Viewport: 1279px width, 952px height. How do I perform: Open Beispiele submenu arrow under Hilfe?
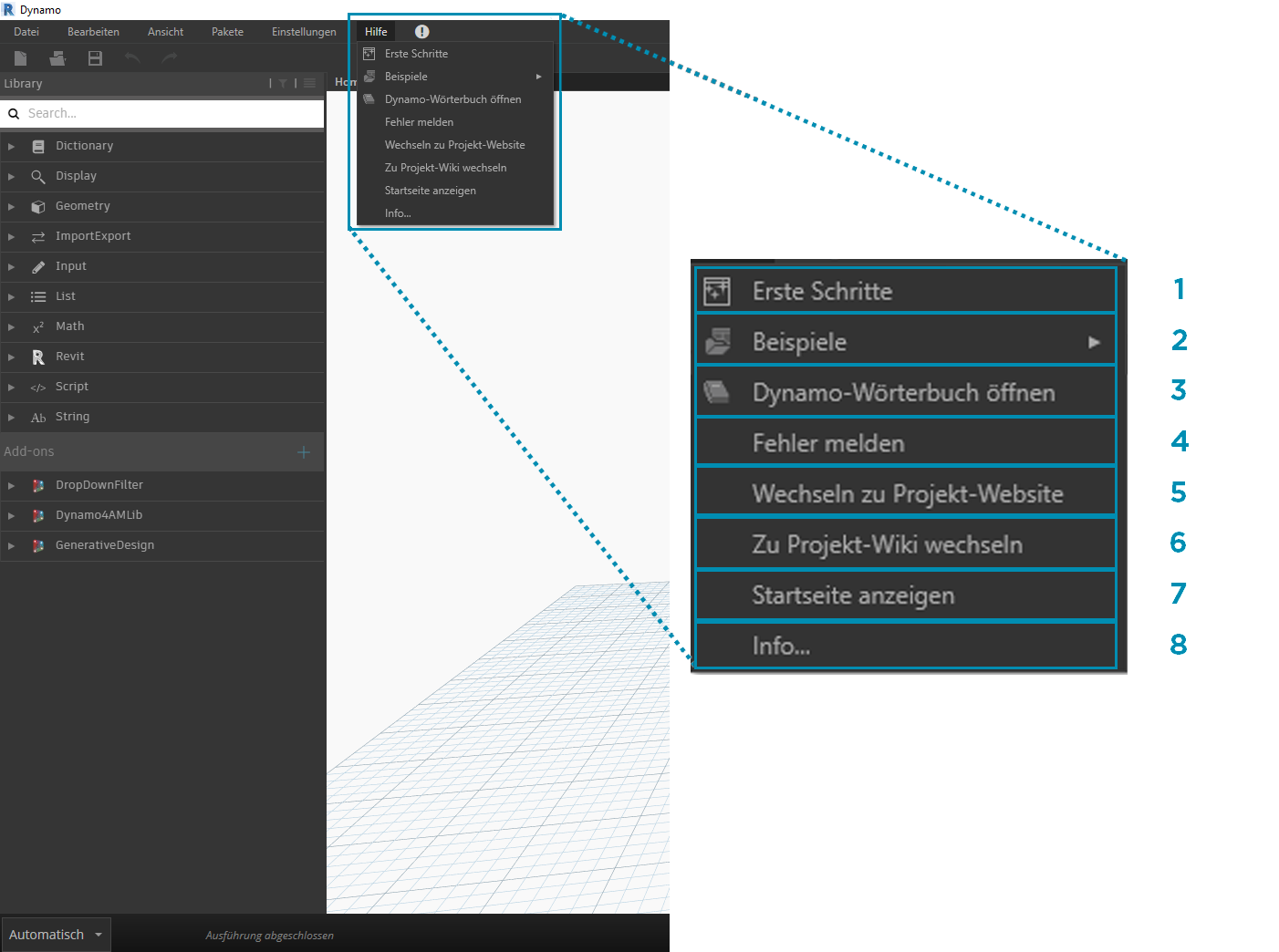[x=539, y=77]
